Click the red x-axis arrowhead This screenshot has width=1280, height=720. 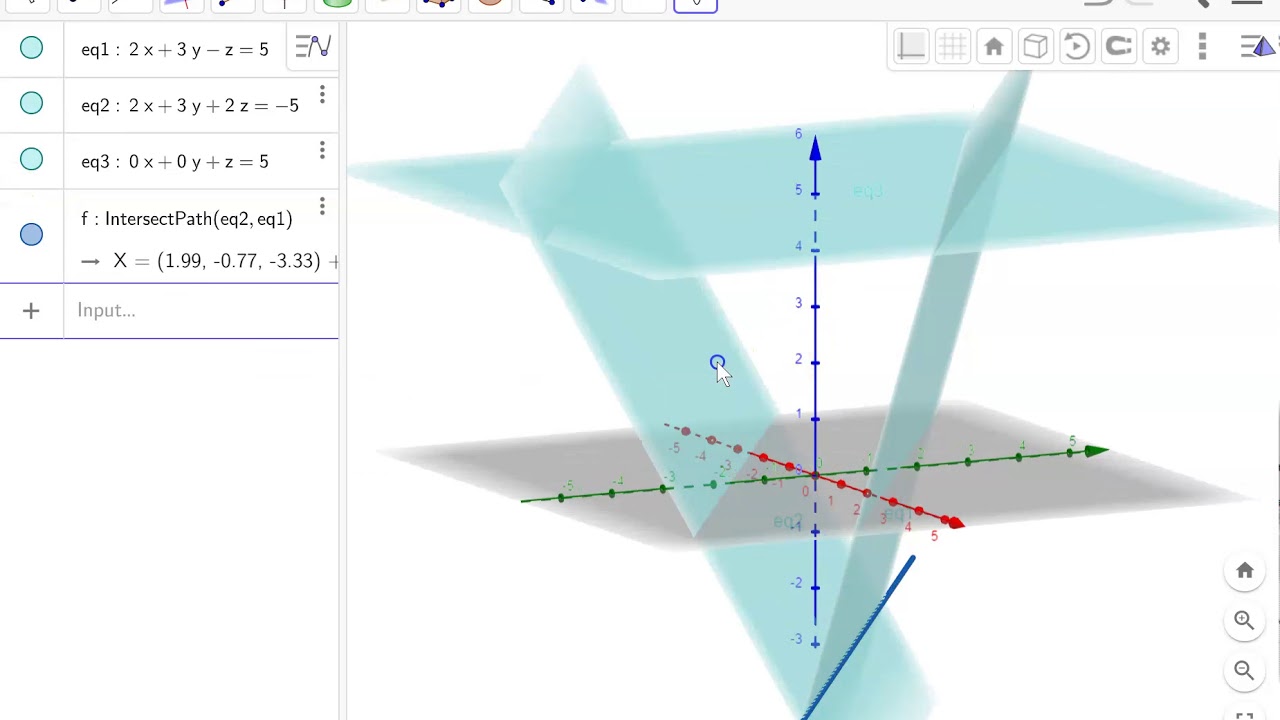tap(955, 522)
